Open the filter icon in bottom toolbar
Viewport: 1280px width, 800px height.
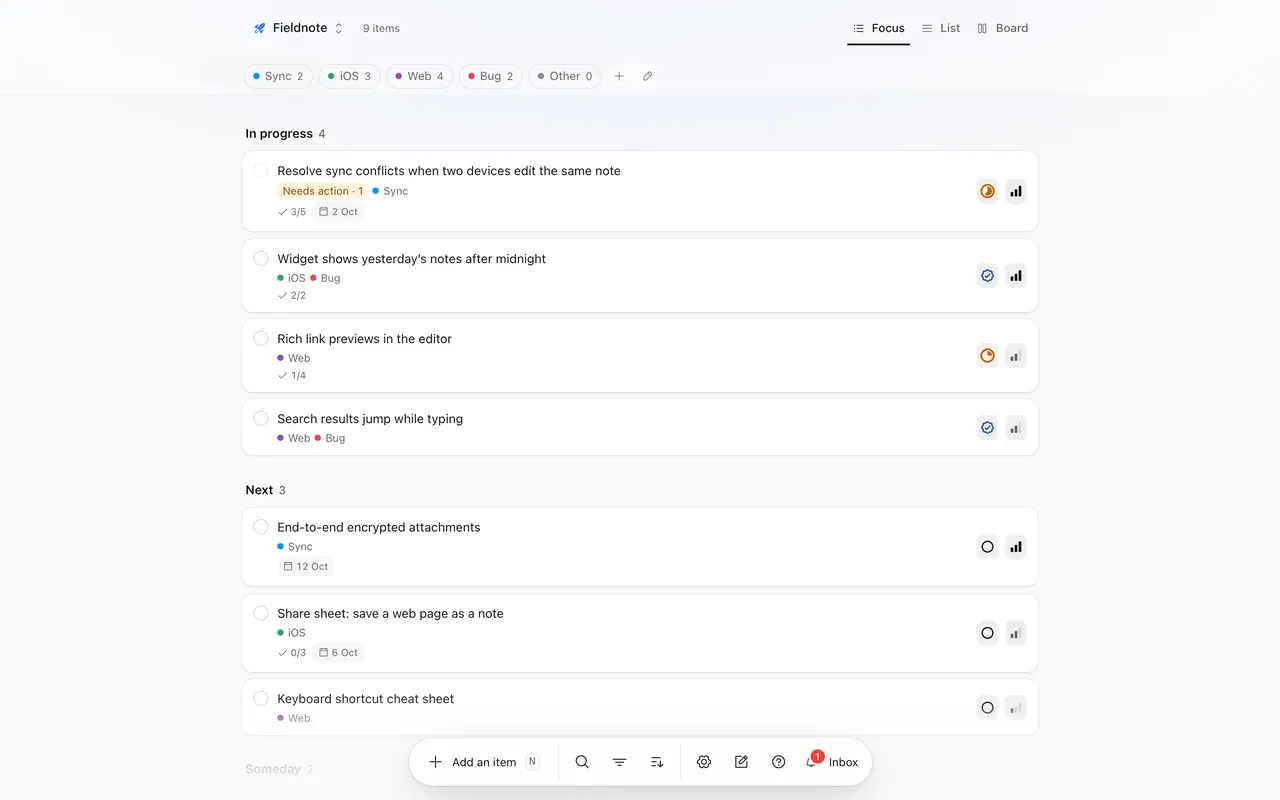pos(619,762)
